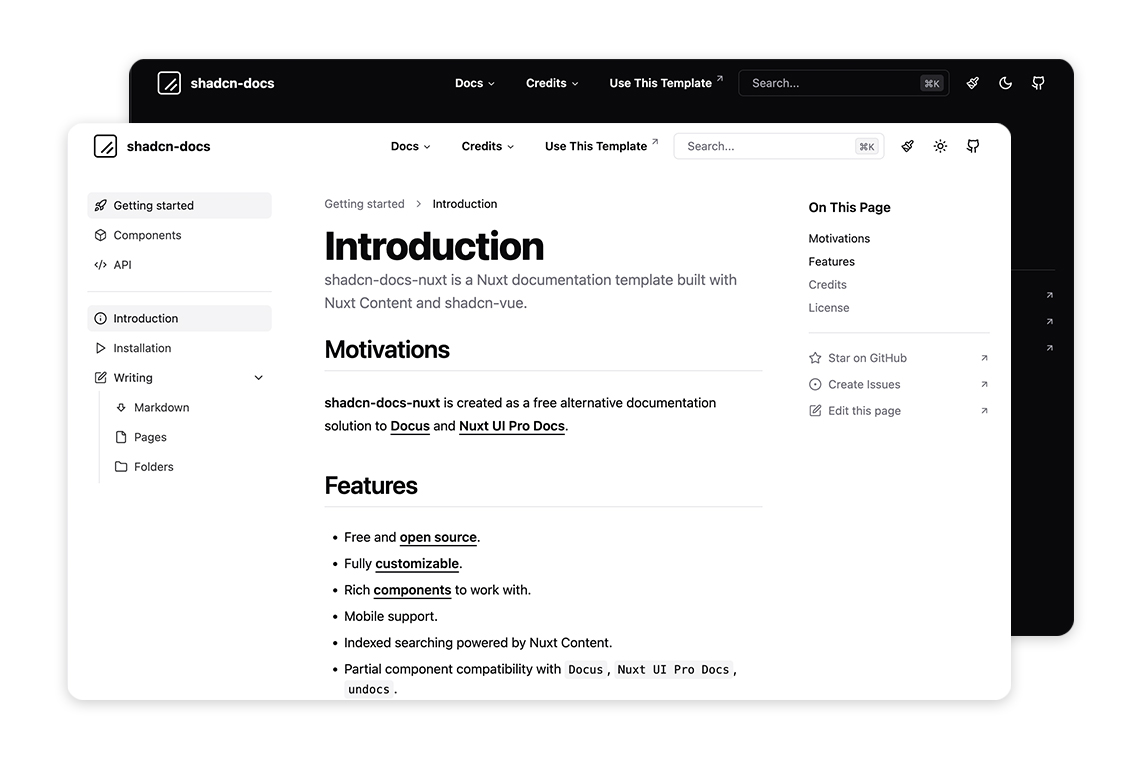Expand Credits dropdown in light window

coord(487,146)
